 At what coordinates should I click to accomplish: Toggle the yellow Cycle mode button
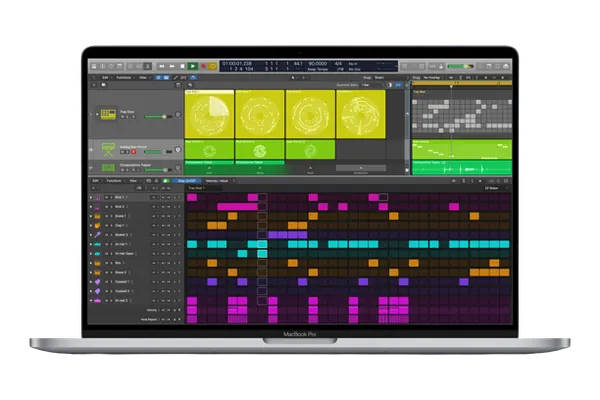click(x=213, y=66)
